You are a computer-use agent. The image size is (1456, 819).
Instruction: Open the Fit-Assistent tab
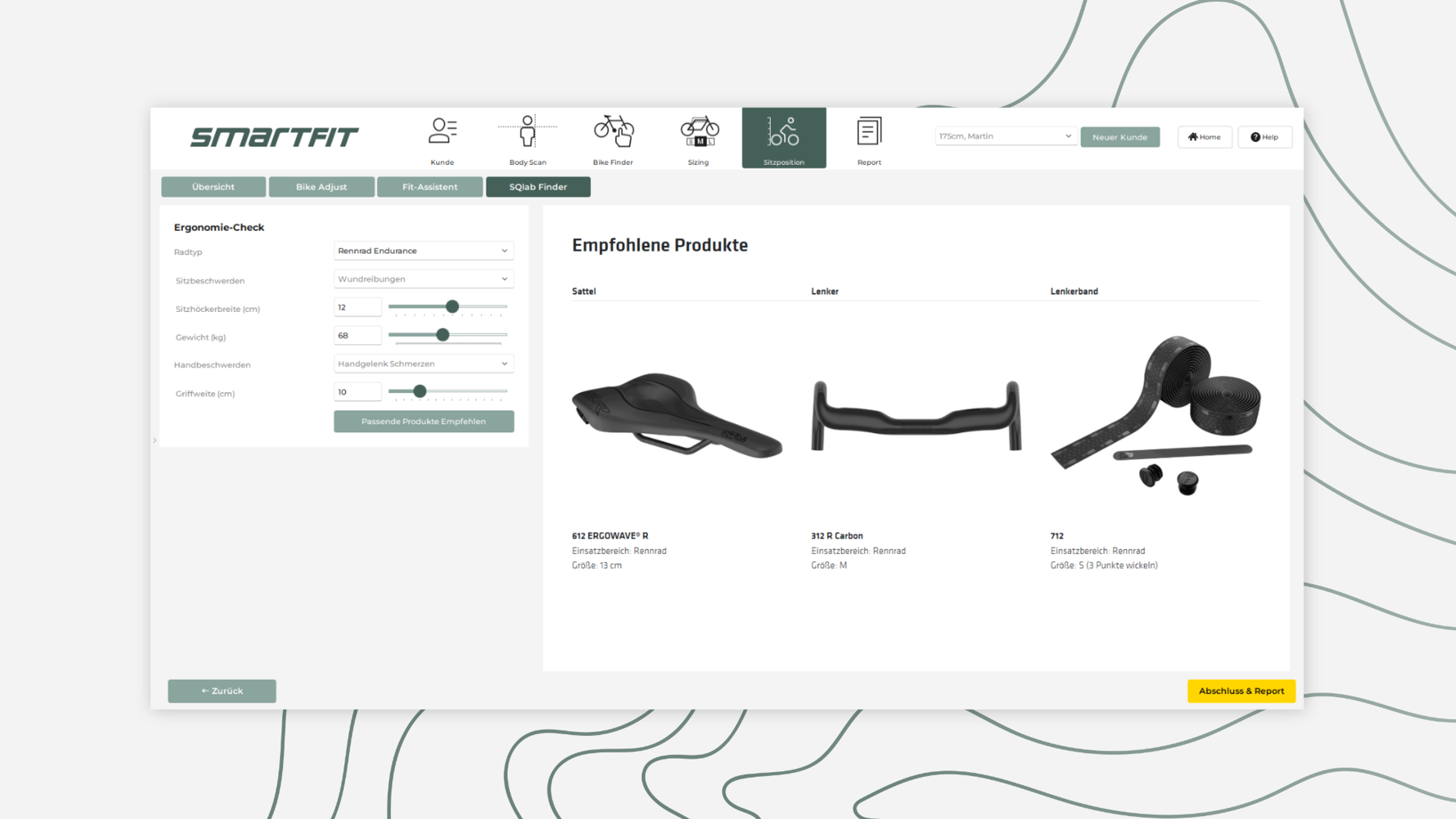[430, 187]
